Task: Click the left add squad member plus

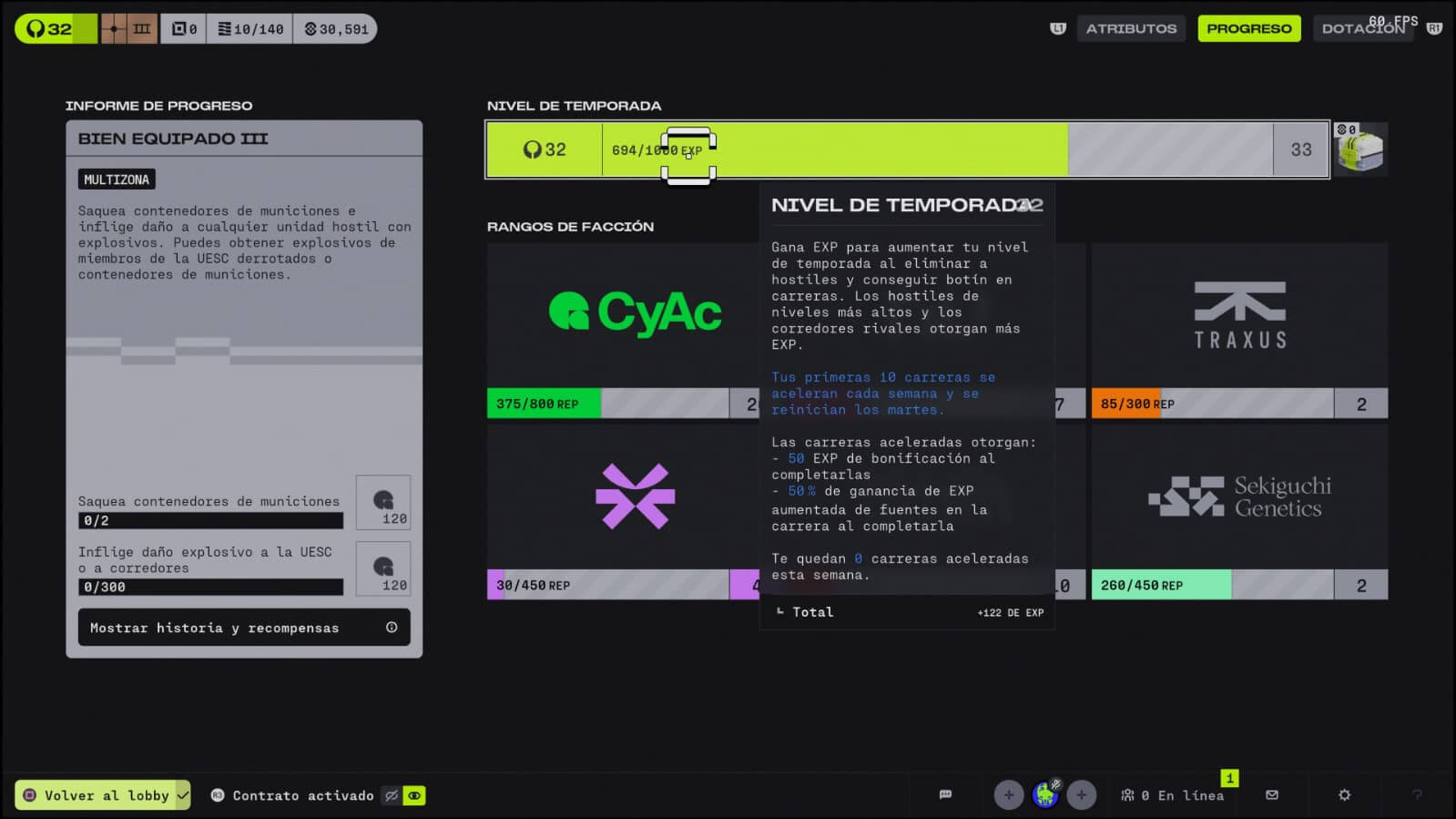Action: pos(1008,795)
